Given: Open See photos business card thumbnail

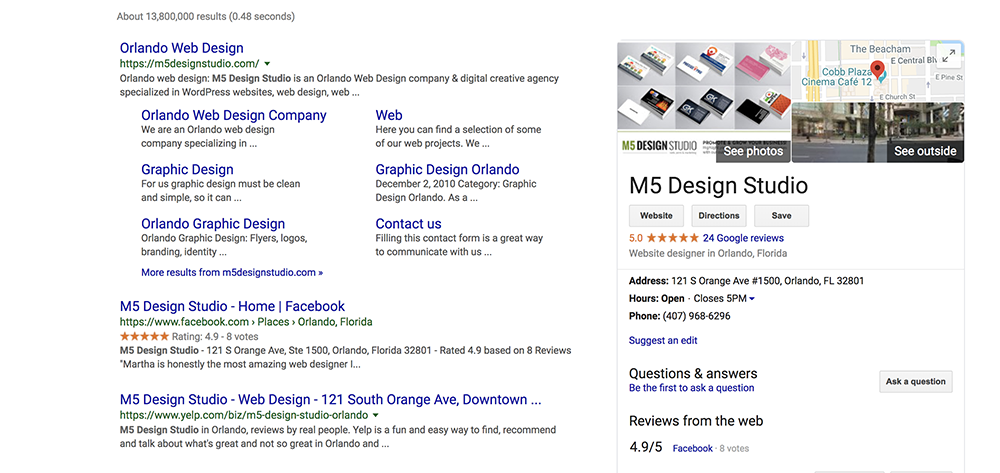Looking at the screenshot, I should tap(704, 101).
